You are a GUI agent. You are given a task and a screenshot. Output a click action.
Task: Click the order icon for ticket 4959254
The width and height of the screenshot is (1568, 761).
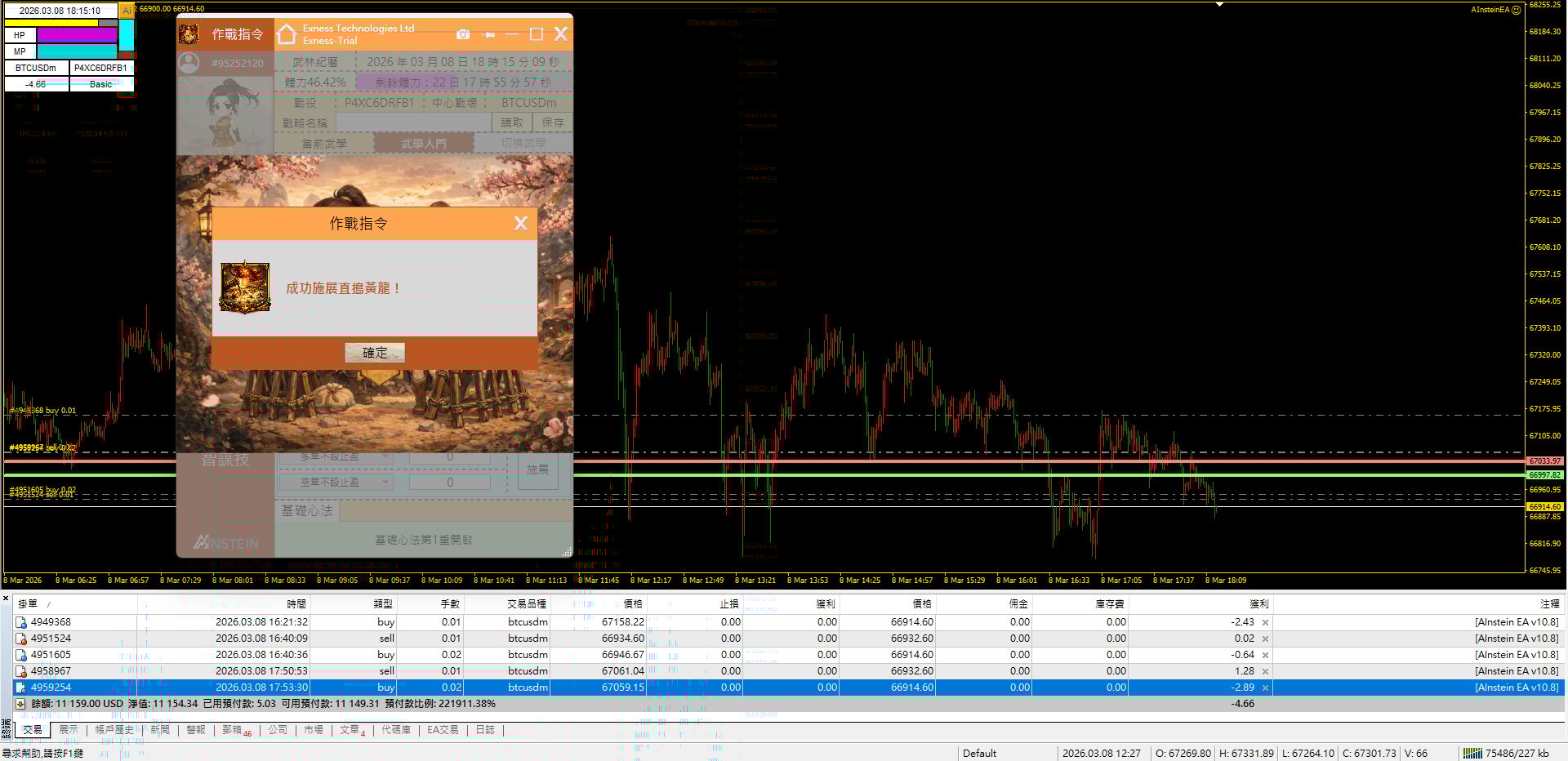click(20, 688)
